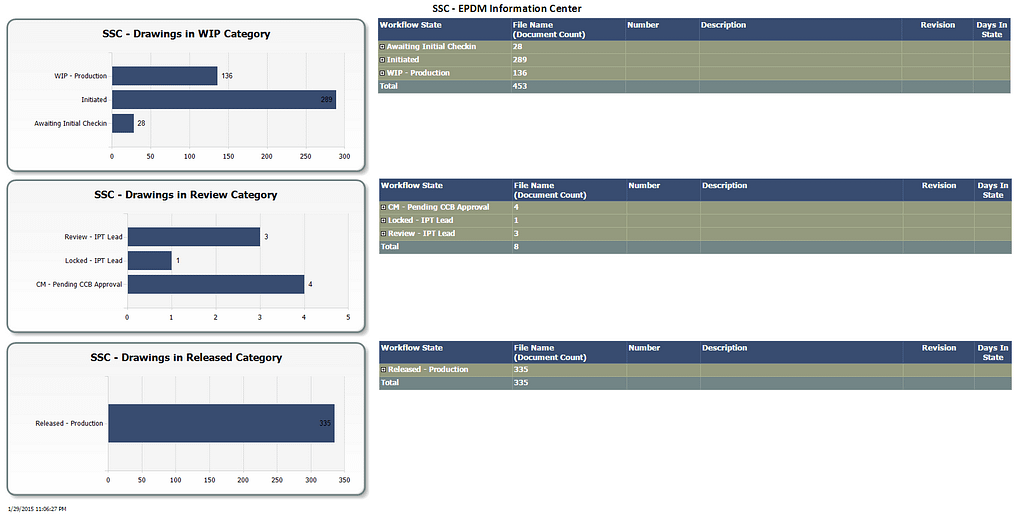Expand the WIP - Production table row
The image size is (1019, 517).
382,73
